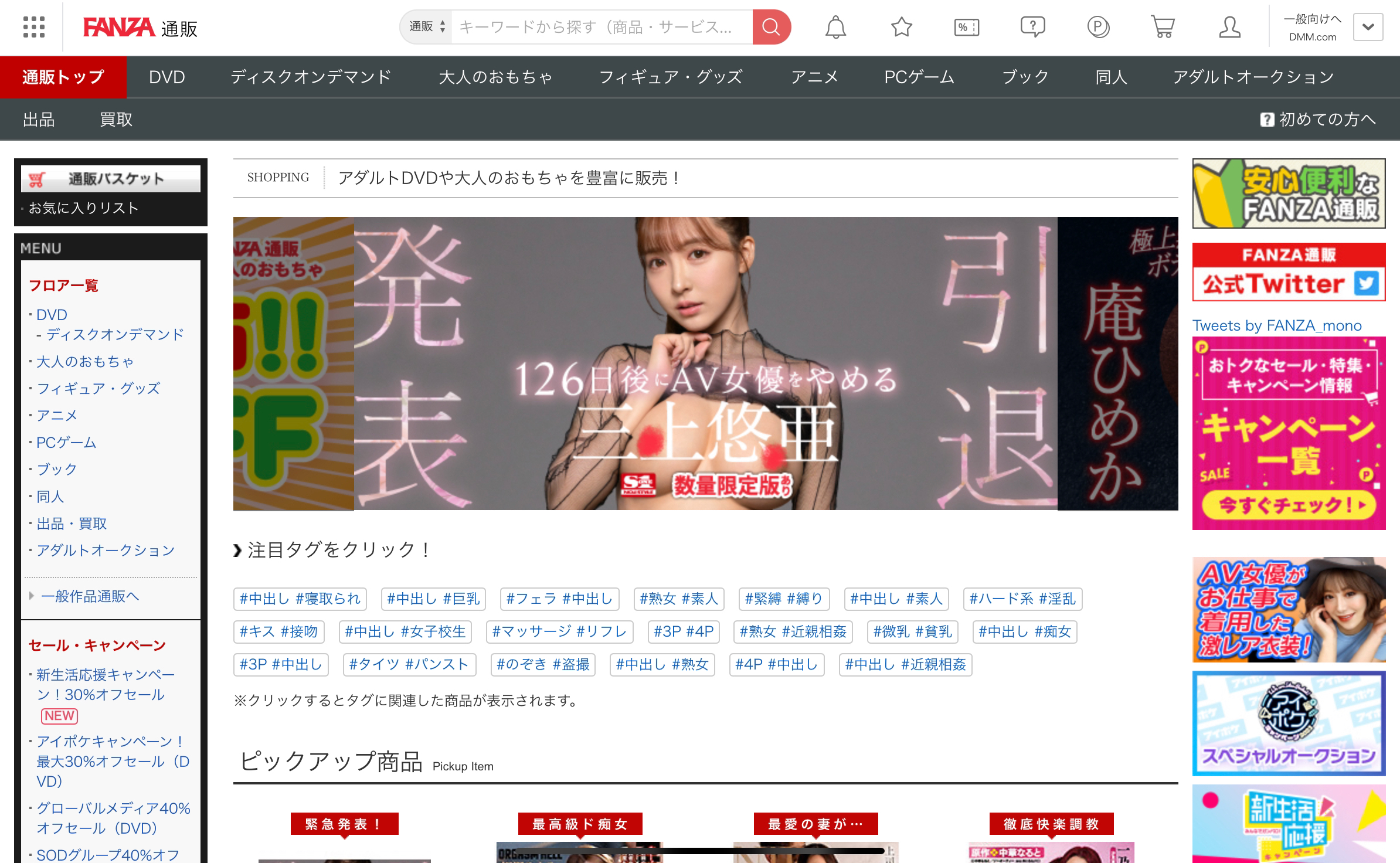Expand 一般作品通販へ sidebar link
Screen dimensions: 1400x863
click(x=90, y=596)
